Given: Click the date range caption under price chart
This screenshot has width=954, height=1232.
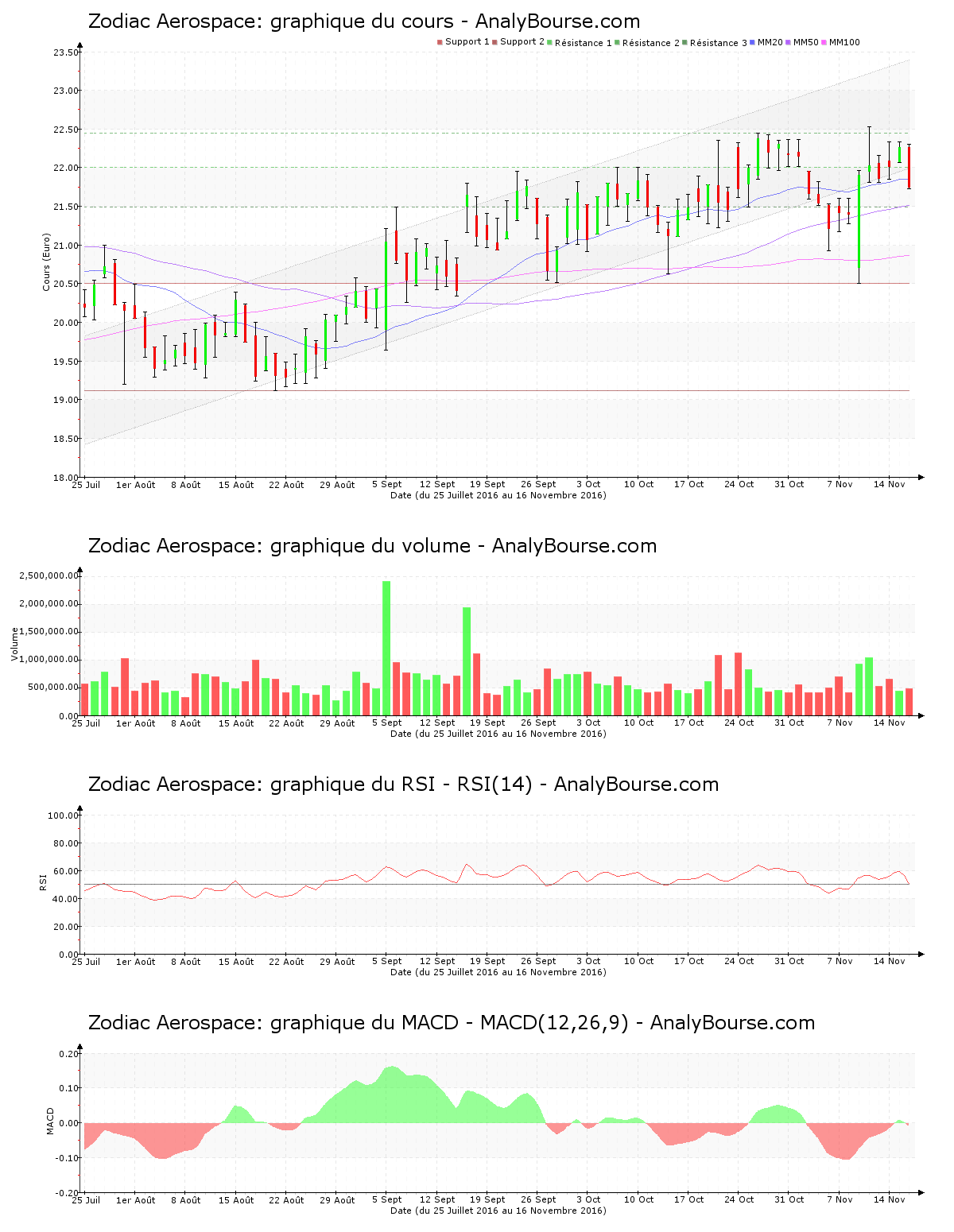Looking at the screenshot, I should coord(498,495).
